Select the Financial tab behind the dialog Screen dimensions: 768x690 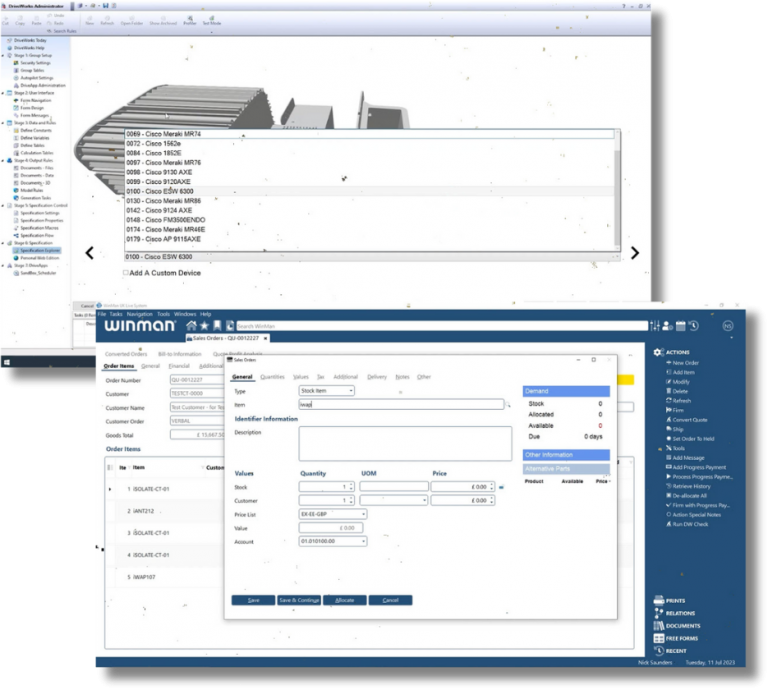click(x=179, y=366)
